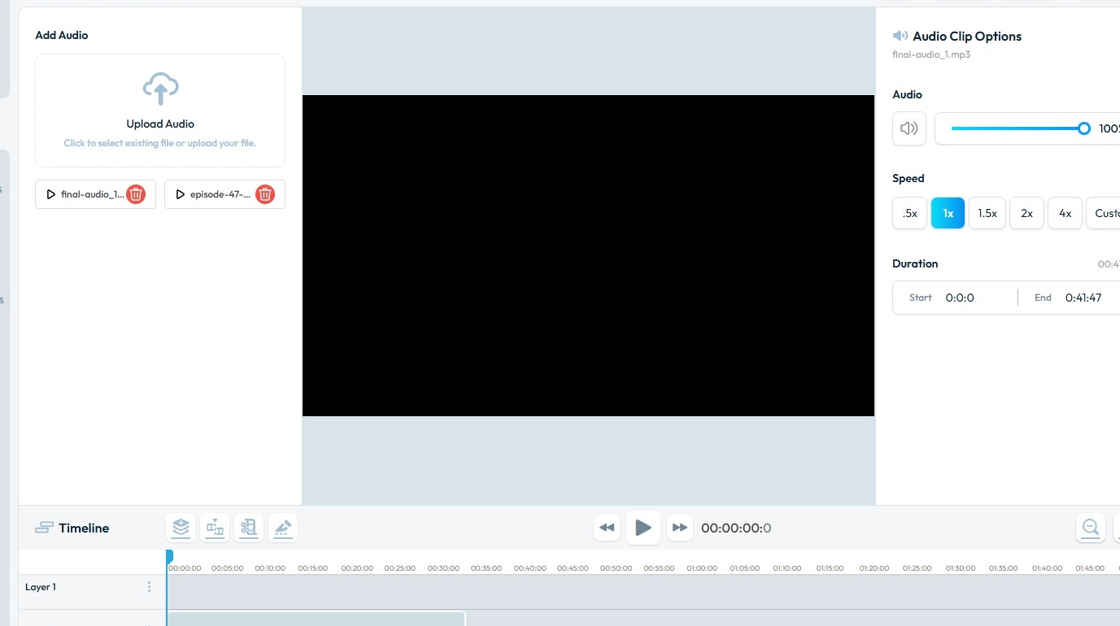
Task: Choose 4x playback speed
Action: pyautogui.click(x=1065, y=213)
